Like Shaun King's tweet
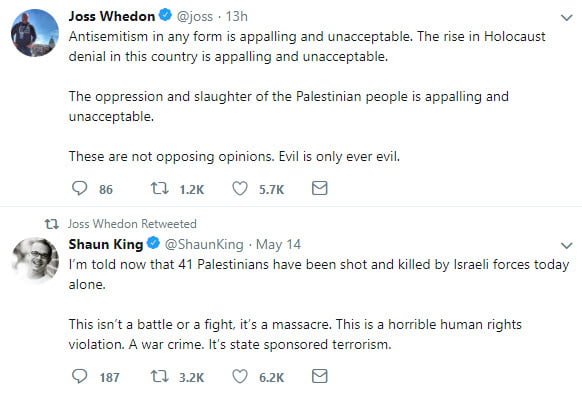Viewport: 582px width, 397px height. [x=240, y=377]
